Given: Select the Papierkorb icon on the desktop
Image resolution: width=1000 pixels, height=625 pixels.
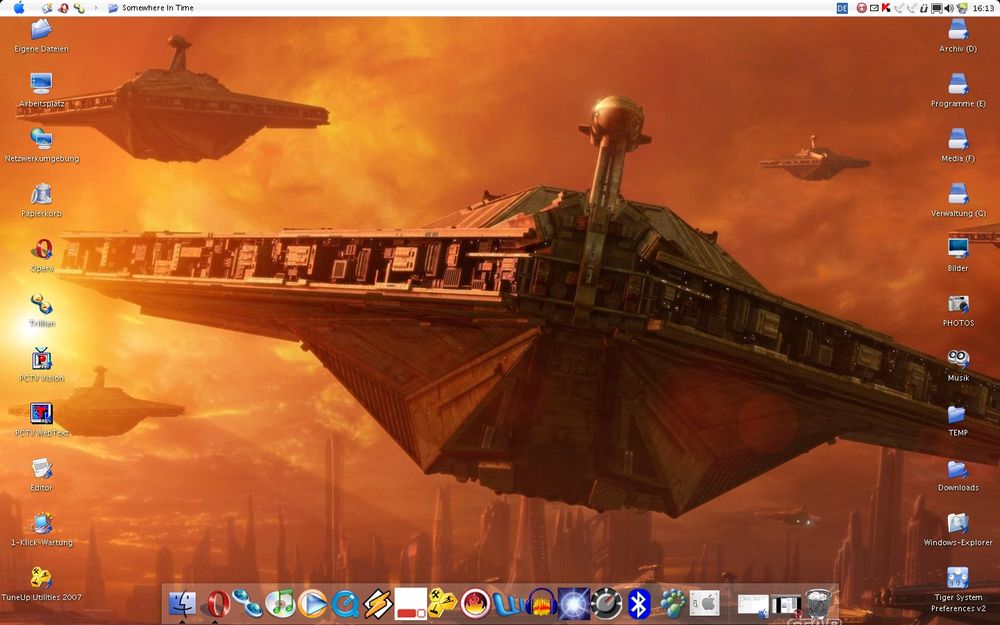Looking at the screenshot, I should pos(41,200).
